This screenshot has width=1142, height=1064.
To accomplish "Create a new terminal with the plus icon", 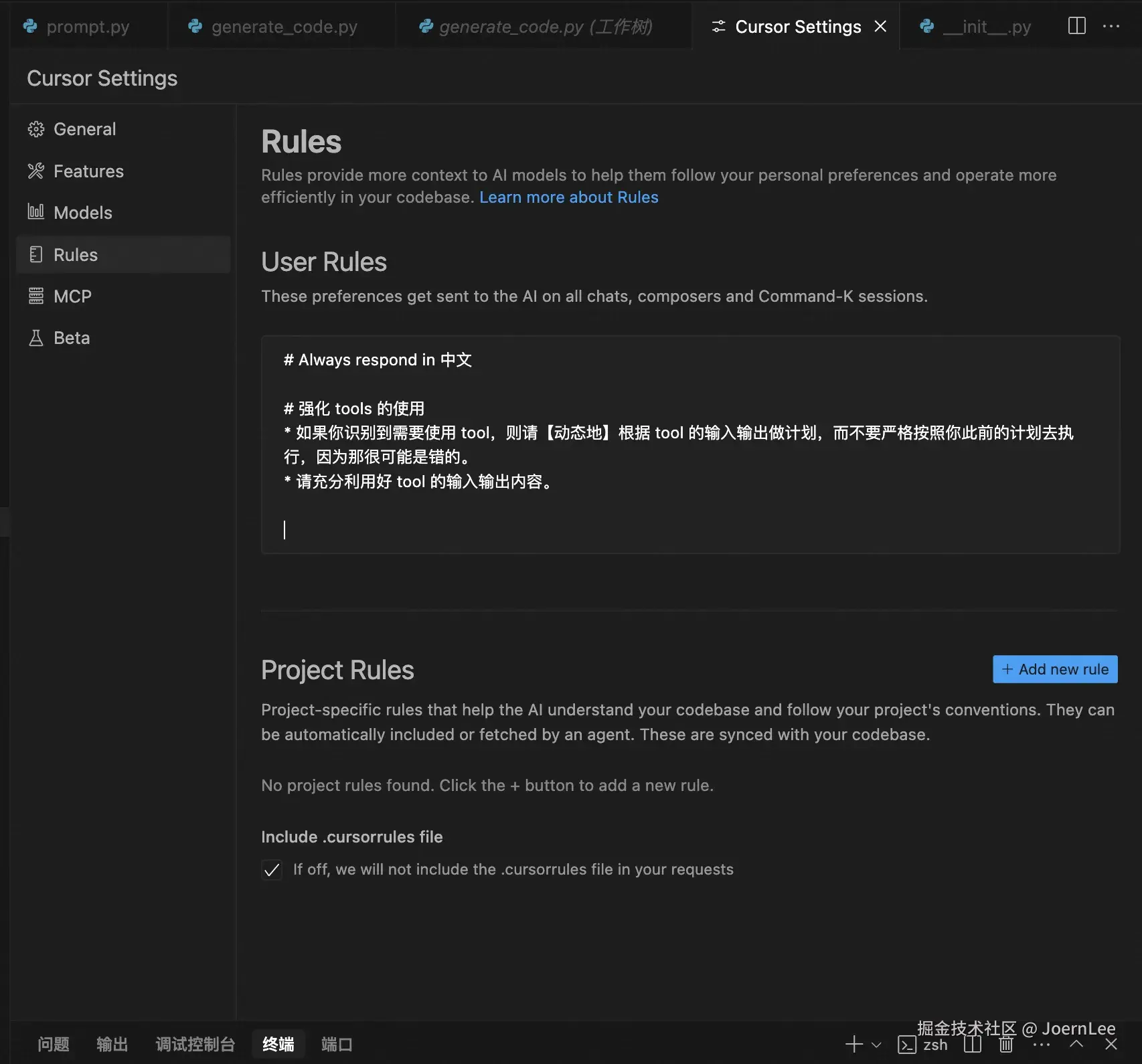I will click(854, 1044).
